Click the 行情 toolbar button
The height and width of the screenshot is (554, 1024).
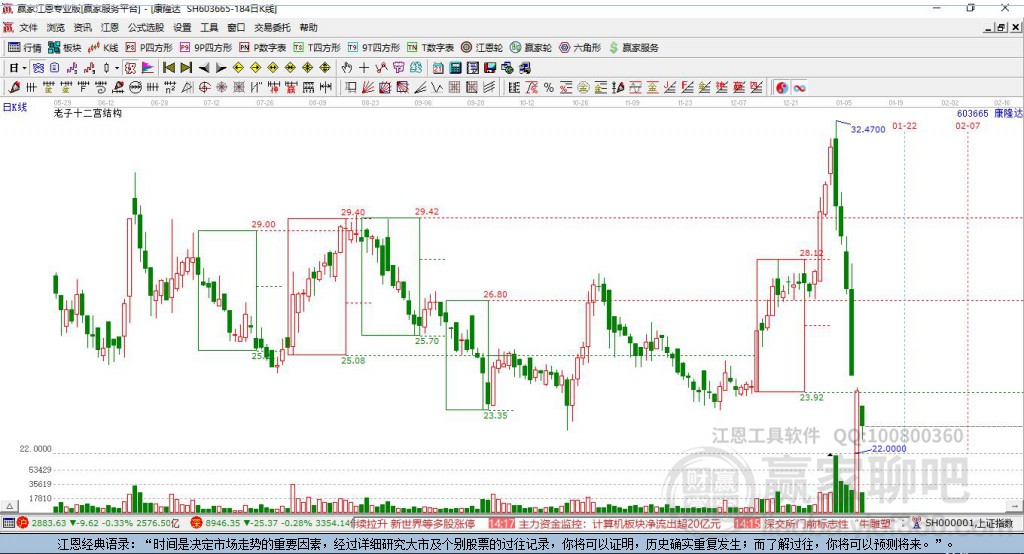25,48
